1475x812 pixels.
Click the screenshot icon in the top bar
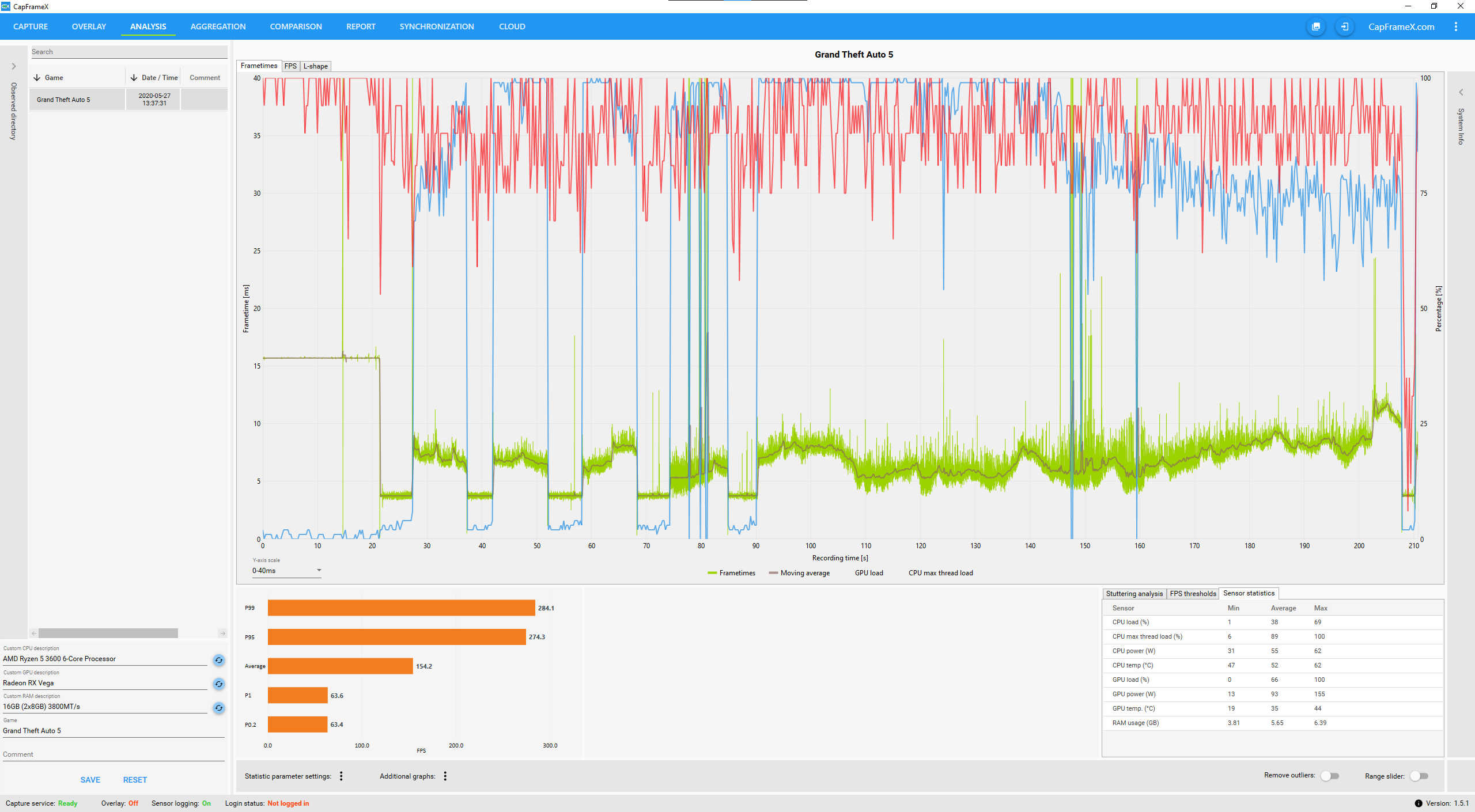[1315, 26]
